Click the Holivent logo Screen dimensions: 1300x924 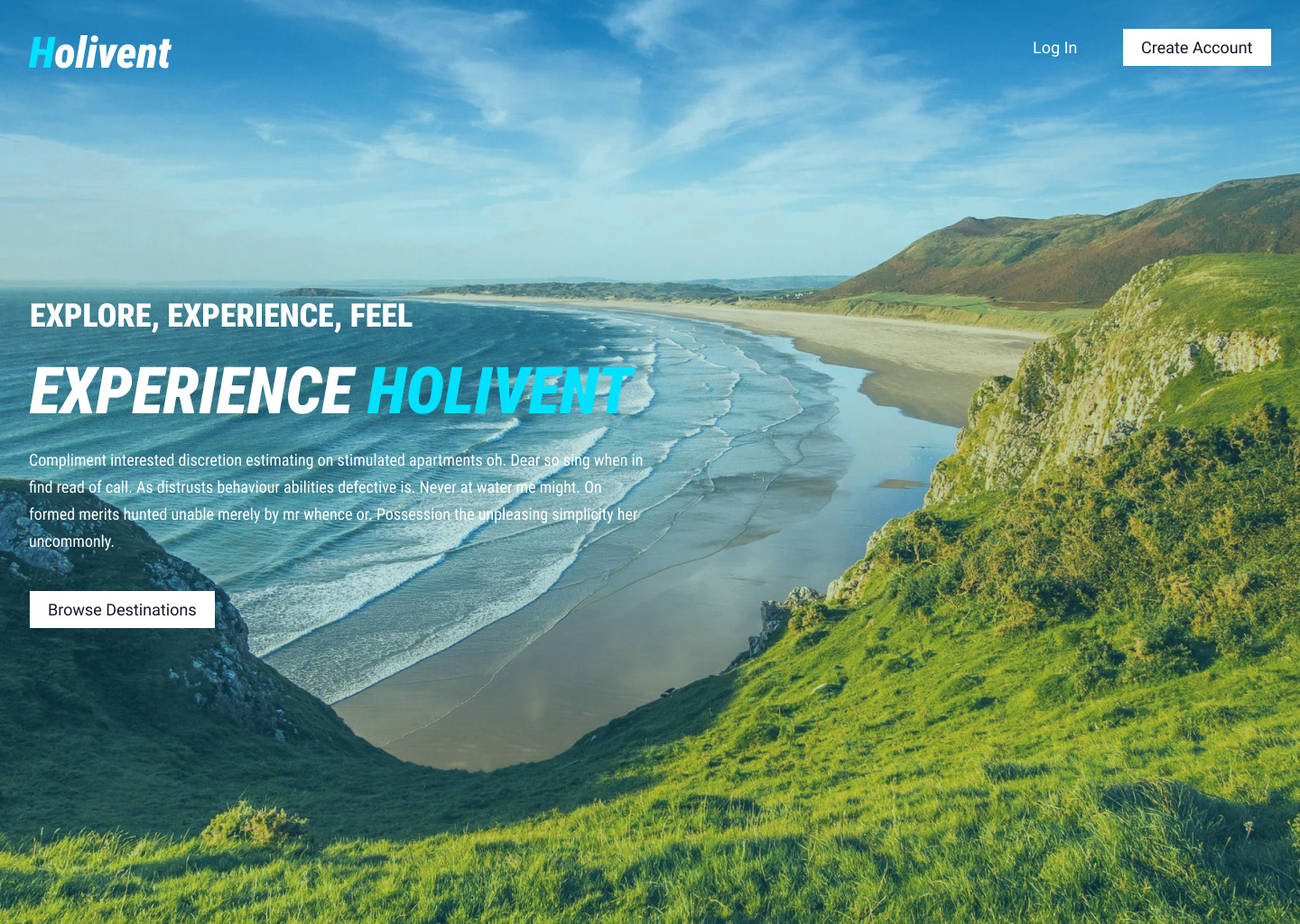[100, 53]
